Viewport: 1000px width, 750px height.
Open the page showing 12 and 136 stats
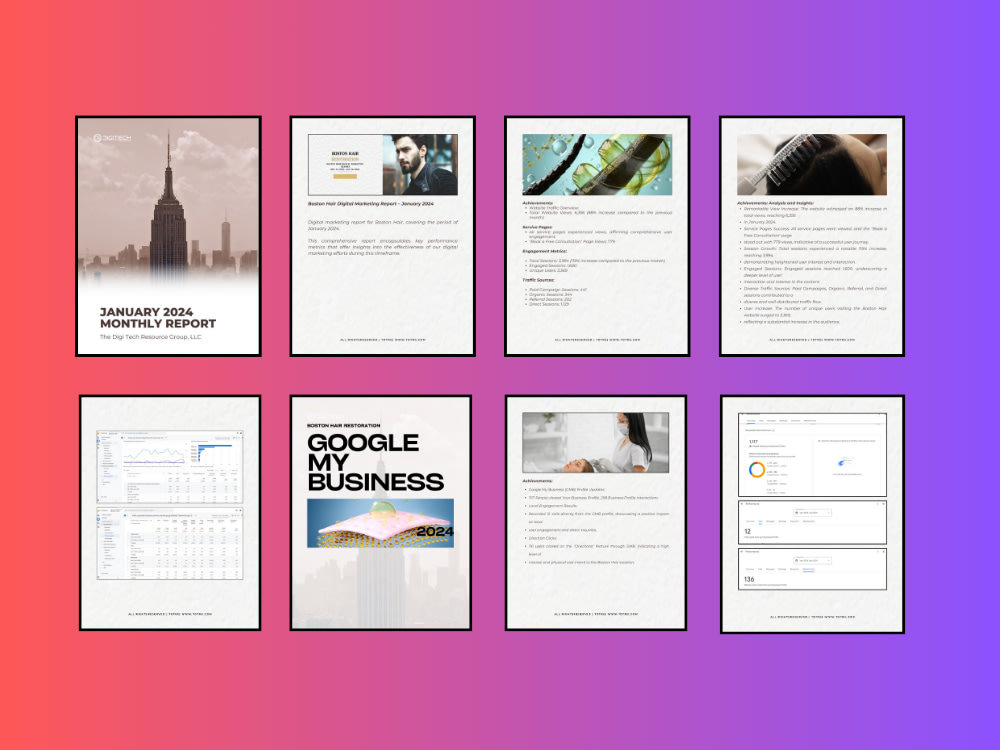[812, 514]
